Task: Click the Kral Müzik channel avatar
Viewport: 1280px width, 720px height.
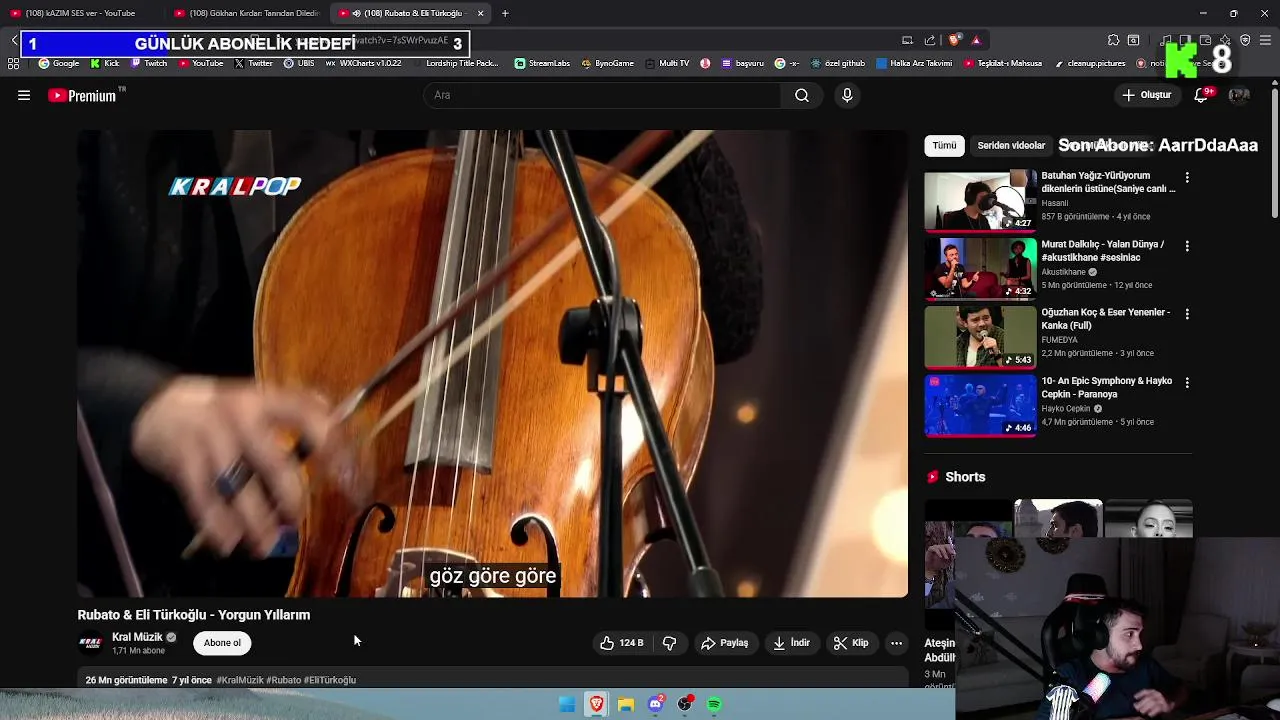Action: coord(90,643)
